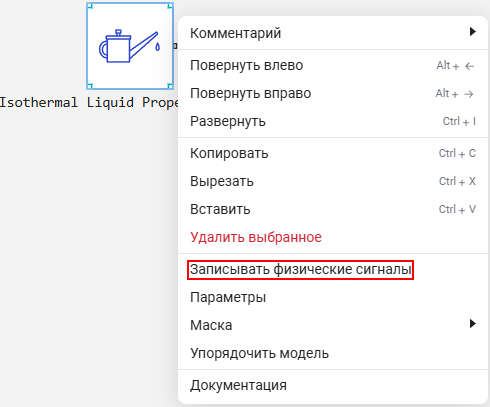
Task: Expand the Комментарий submenu arrow
Action: tap(472, 32)
